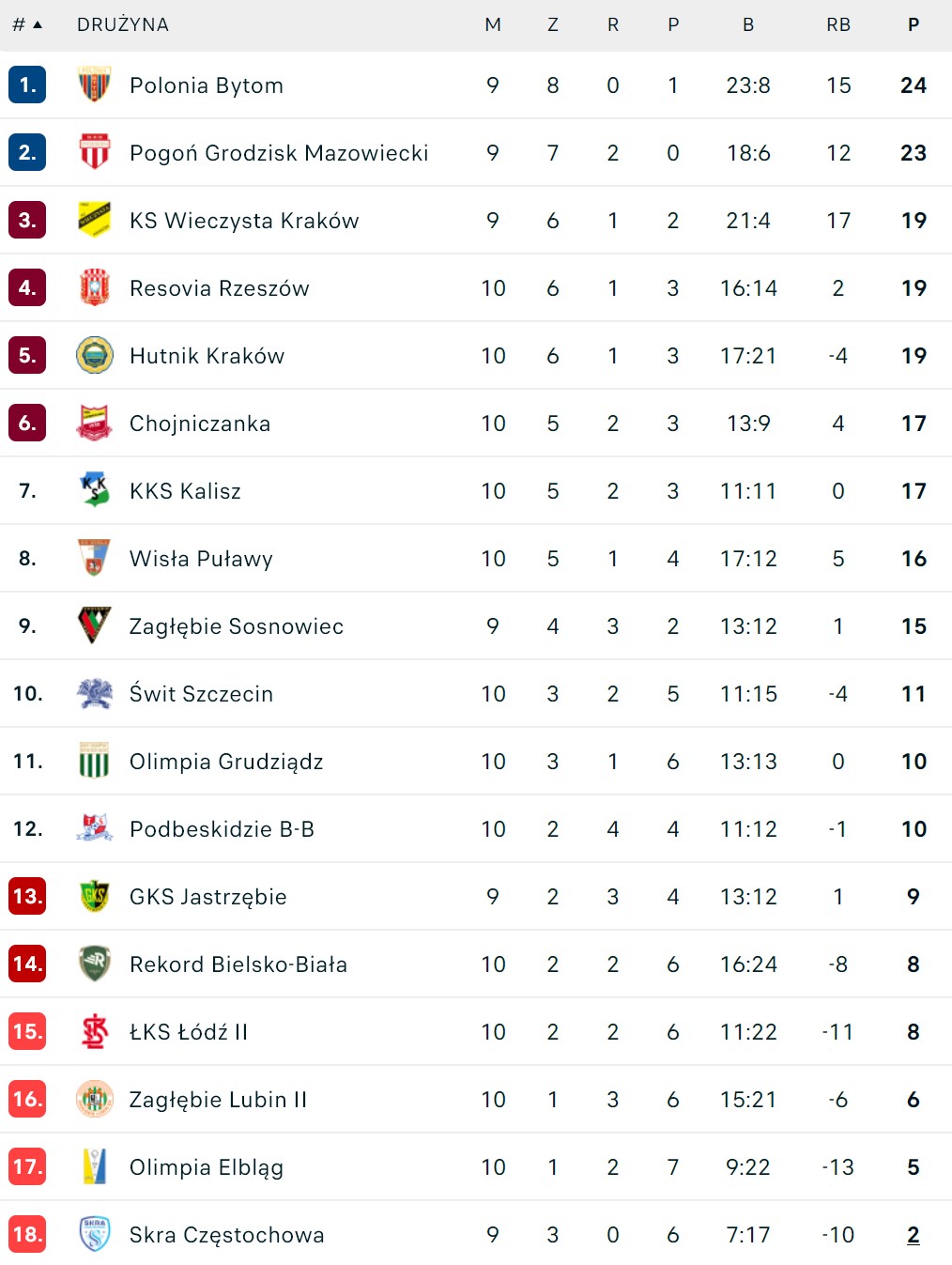Image resolution: width=952 pixels, height=1265 pixels.
Task: Click Skra Częstochowa's underlined points value
Action: click(914, 1235)
